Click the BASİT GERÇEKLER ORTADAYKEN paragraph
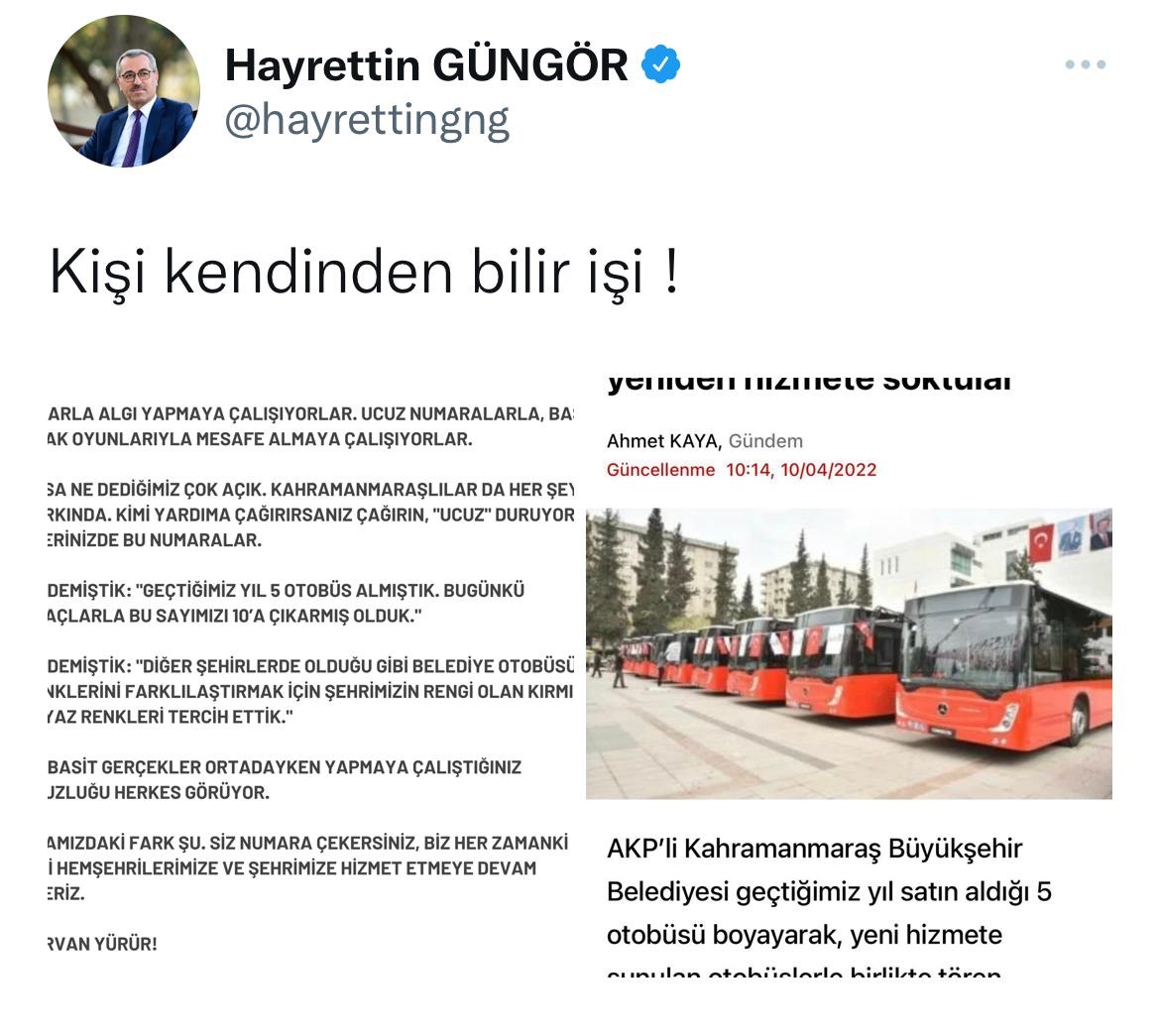This screenshot has width=1160, height=1036. coord(285,780)
